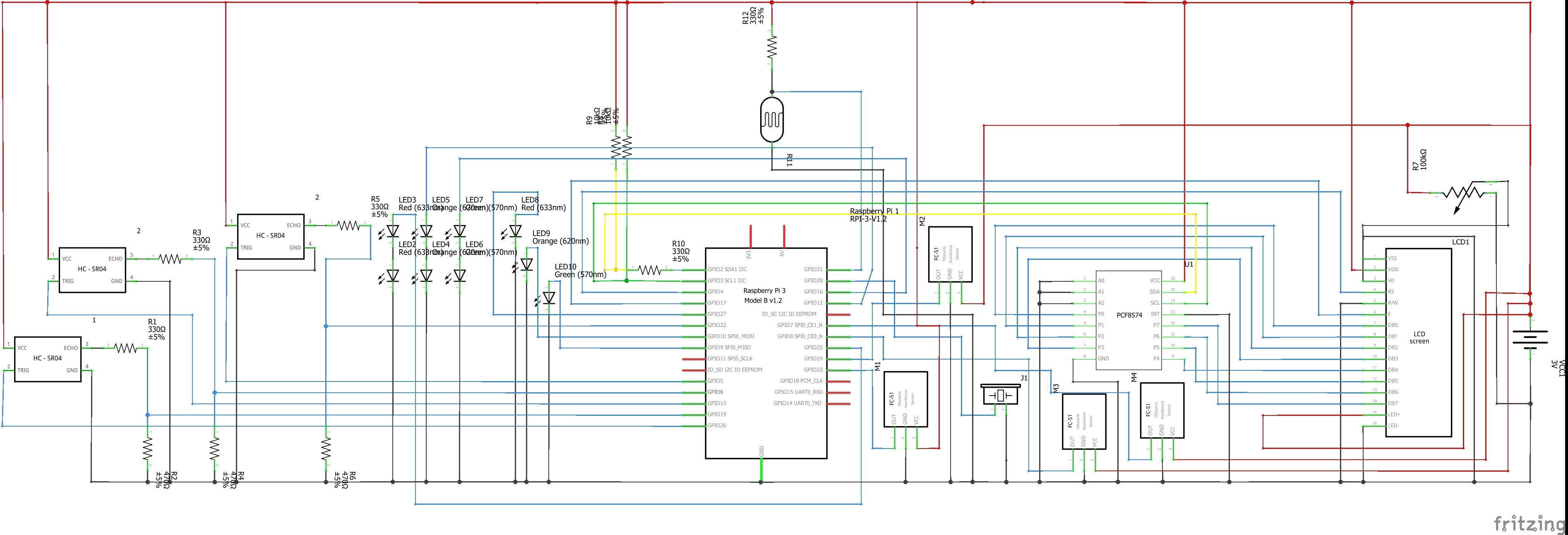Click the 'A0' pin label on PCF8574
The image size is (1568, 535).
point(1101,281)
